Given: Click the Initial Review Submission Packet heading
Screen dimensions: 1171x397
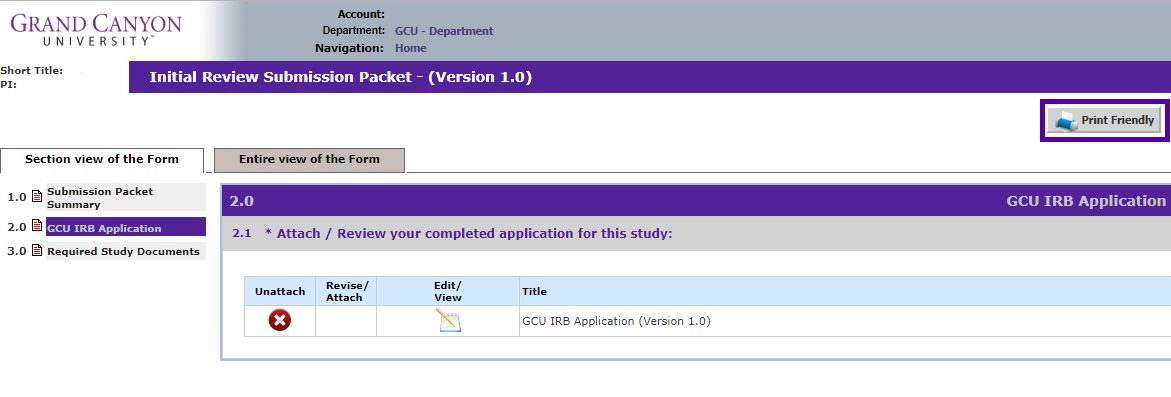Looking at the screenshot, I should pos(341,77).
